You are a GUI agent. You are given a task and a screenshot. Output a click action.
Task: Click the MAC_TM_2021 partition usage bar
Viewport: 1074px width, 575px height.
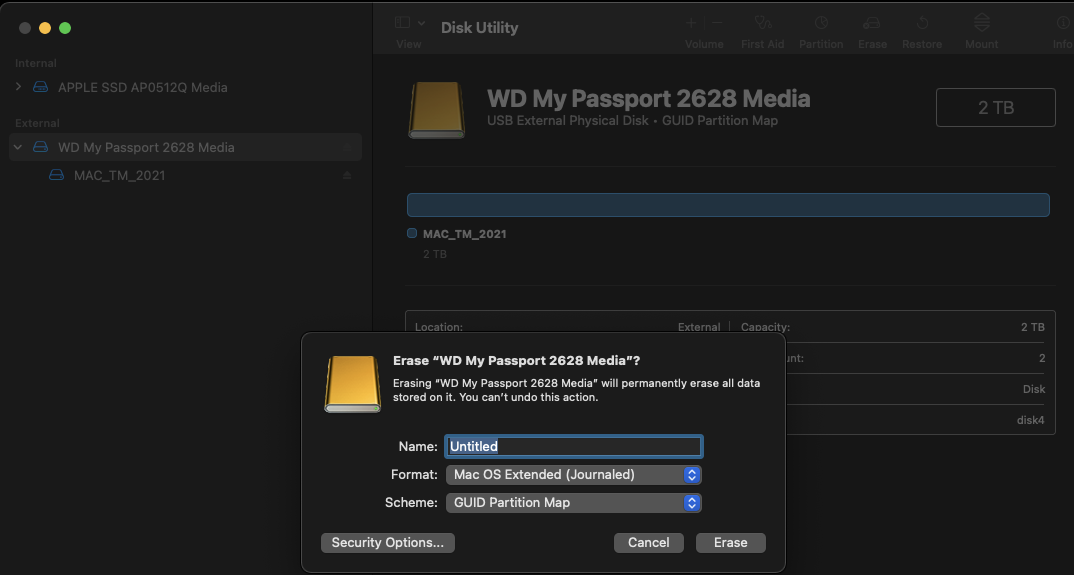tap(728, 205)
